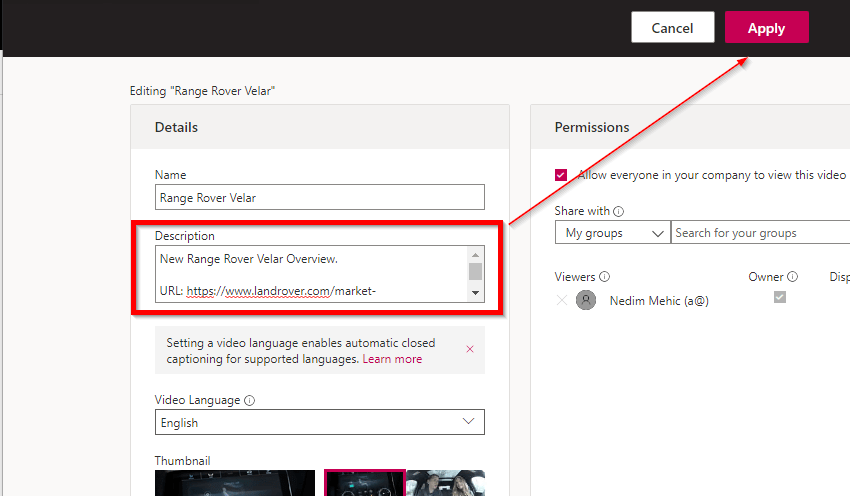The image size is (850, 496).
Task: Click the Share with info icon
Action: point(619,211)
